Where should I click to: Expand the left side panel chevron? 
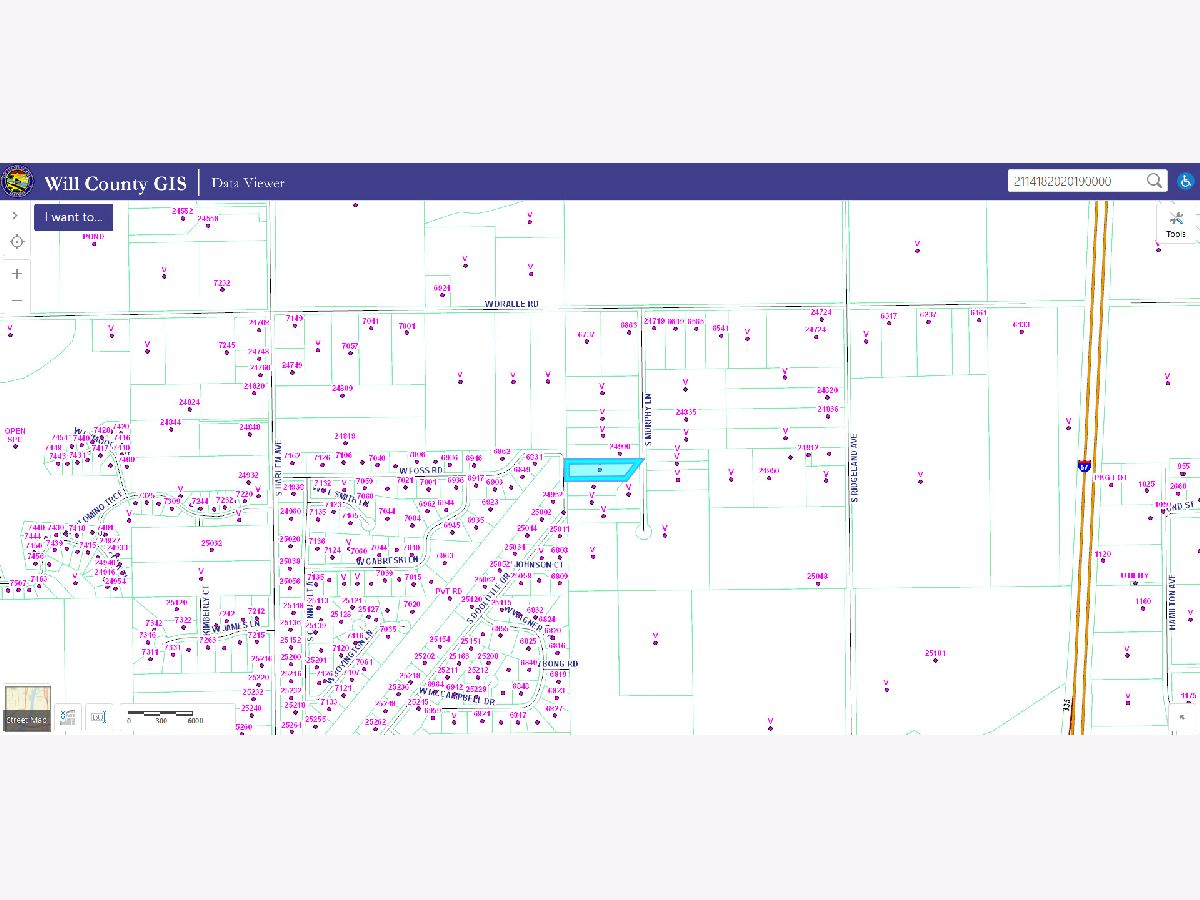(16, 215)
